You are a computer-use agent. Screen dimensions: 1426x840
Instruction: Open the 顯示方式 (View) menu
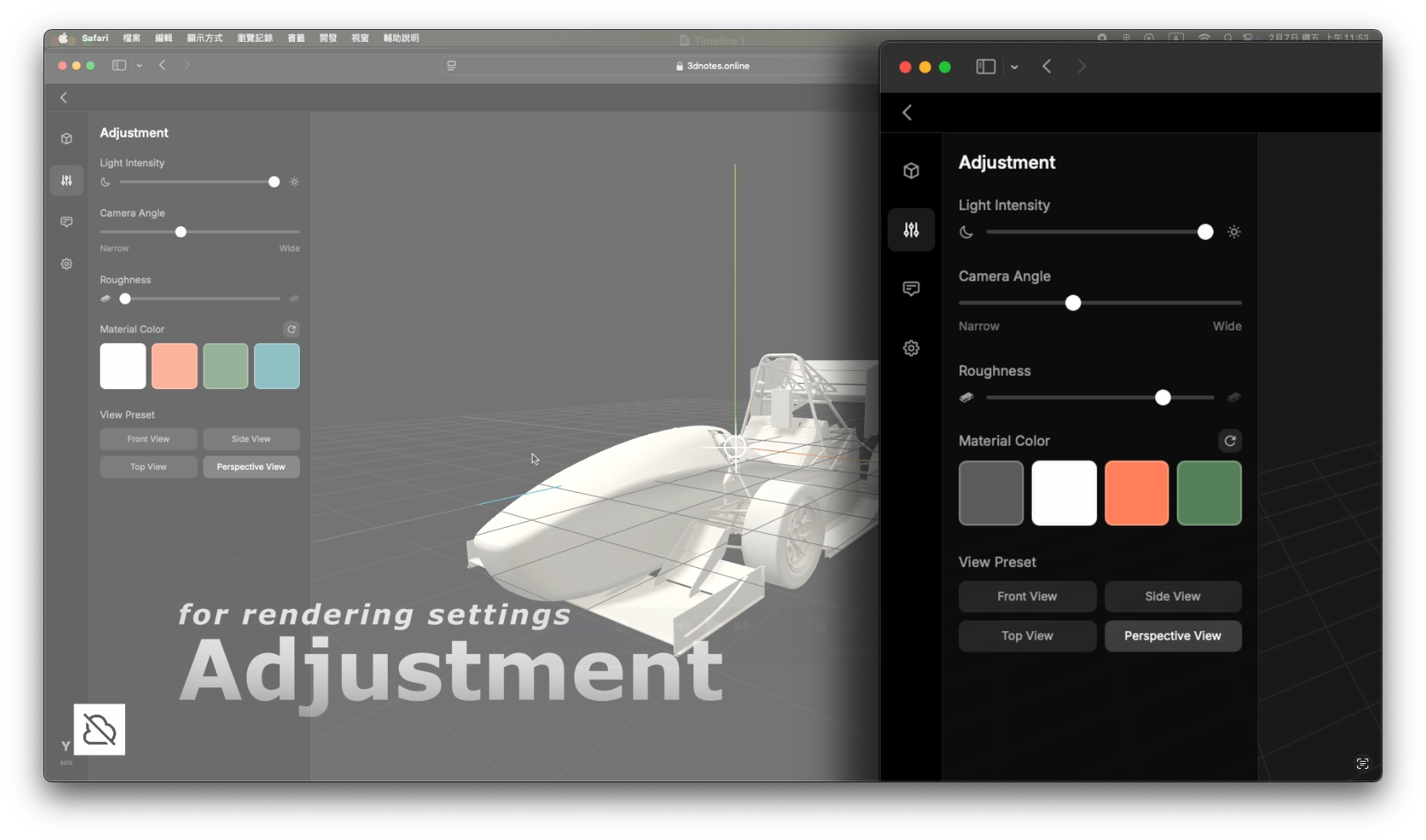(204, 38)
